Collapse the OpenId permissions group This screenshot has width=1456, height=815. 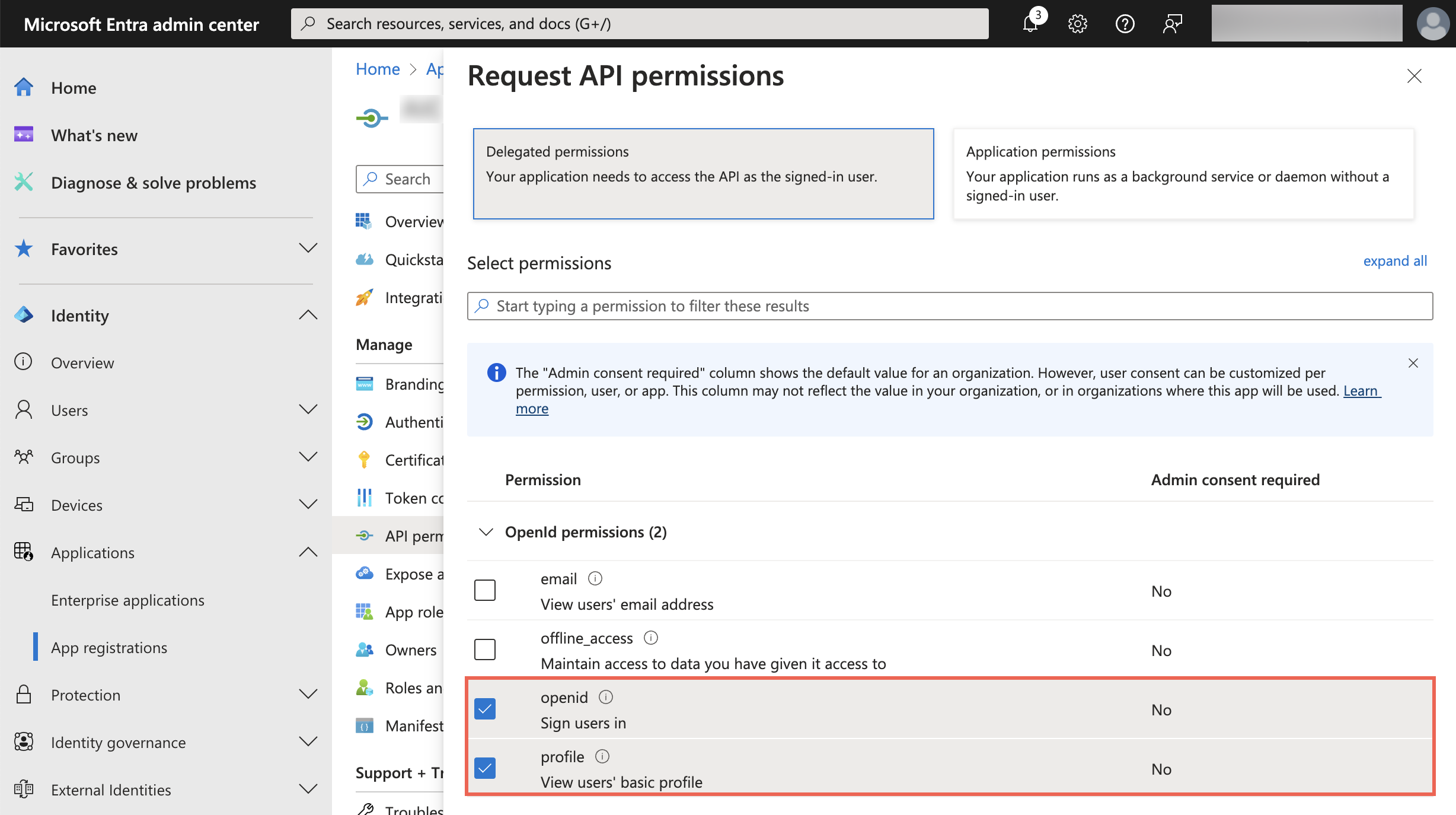[486, 532]
